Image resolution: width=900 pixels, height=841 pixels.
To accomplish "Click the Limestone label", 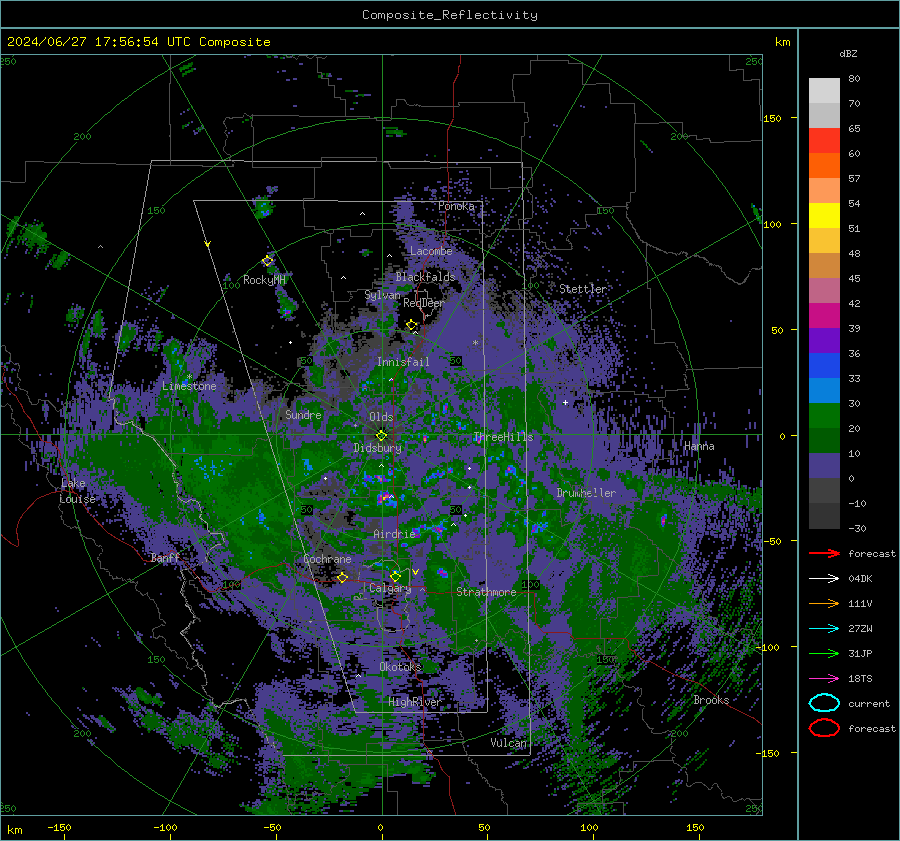I will tap(189, 386).
